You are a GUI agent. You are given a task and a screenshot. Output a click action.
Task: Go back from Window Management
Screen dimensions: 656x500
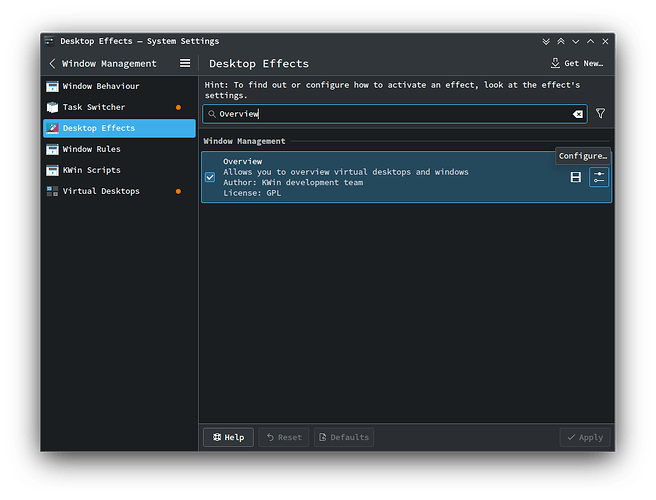pos(52,64)
